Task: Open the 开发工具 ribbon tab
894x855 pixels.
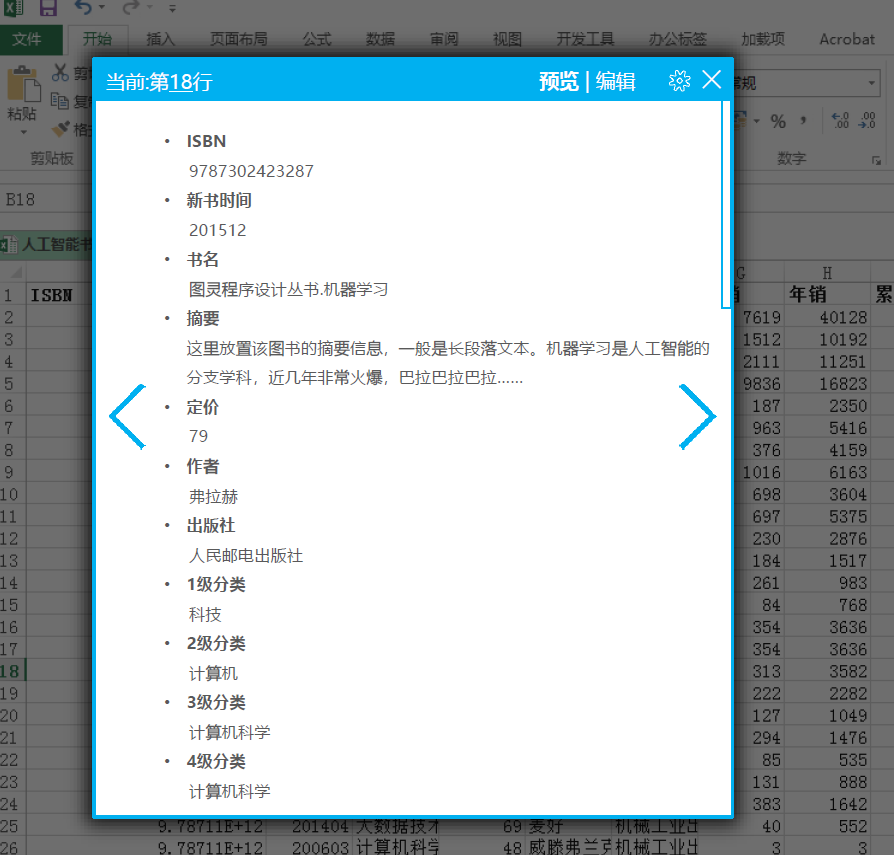Action: 585,39
